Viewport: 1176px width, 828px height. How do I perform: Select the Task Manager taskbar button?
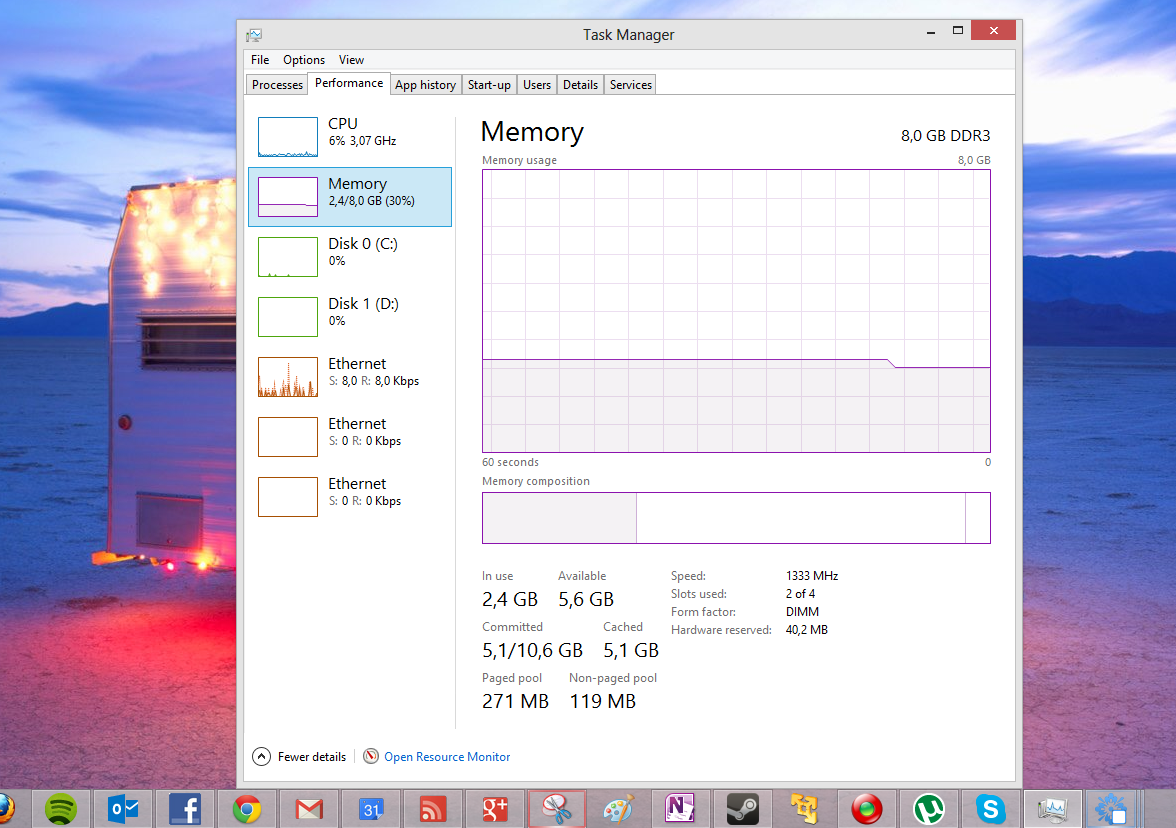(x=1052, y=809)
